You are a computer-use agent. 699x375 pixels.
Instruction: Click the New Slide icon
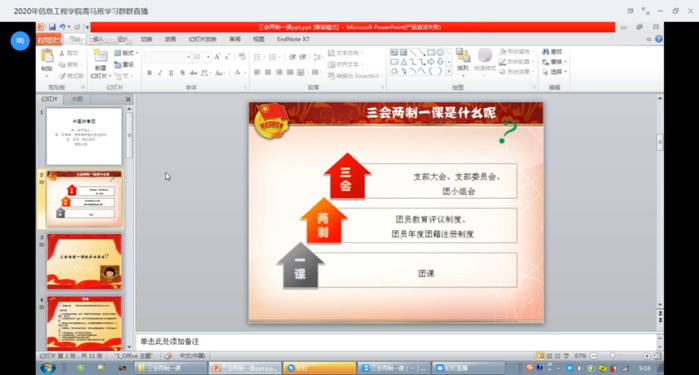tap(100, 57)
